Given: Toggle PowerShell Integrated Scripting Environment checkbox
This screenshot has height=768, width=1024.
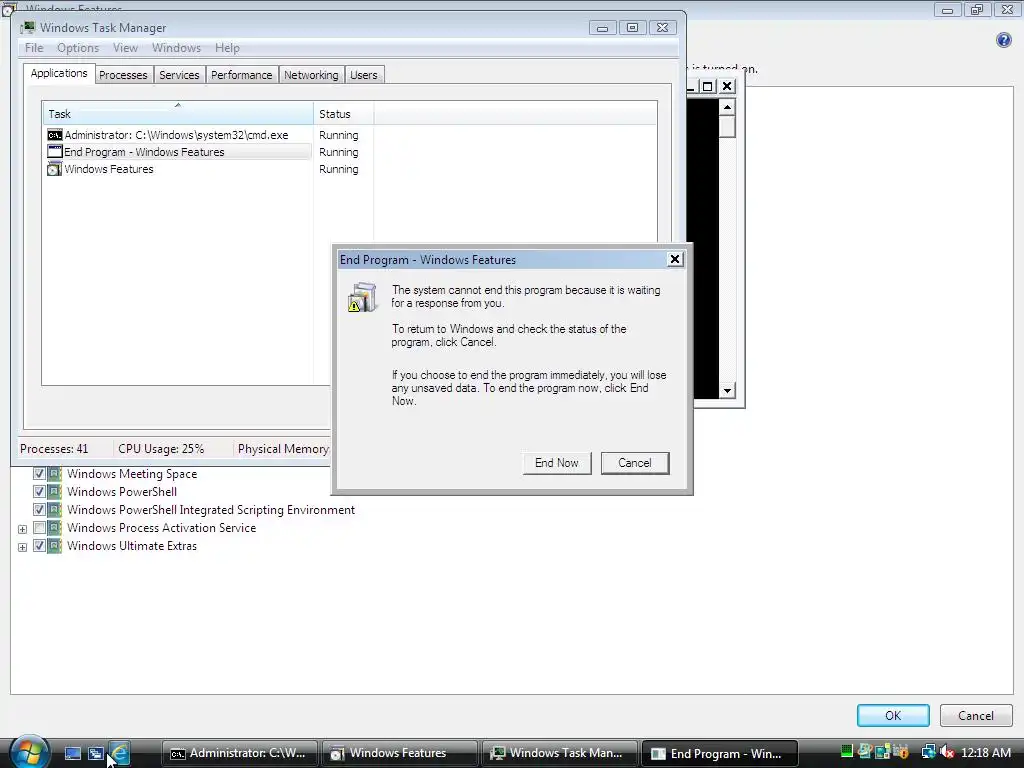Looking at the screenshot, I should pos(39,510).
